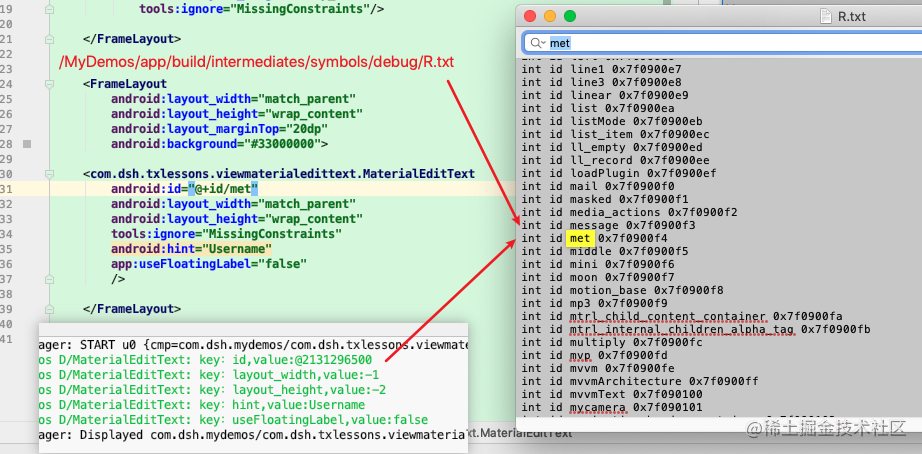Click the color preview square beside android:background
Screen dimensions: 922x454
click(x=27, y=143)
